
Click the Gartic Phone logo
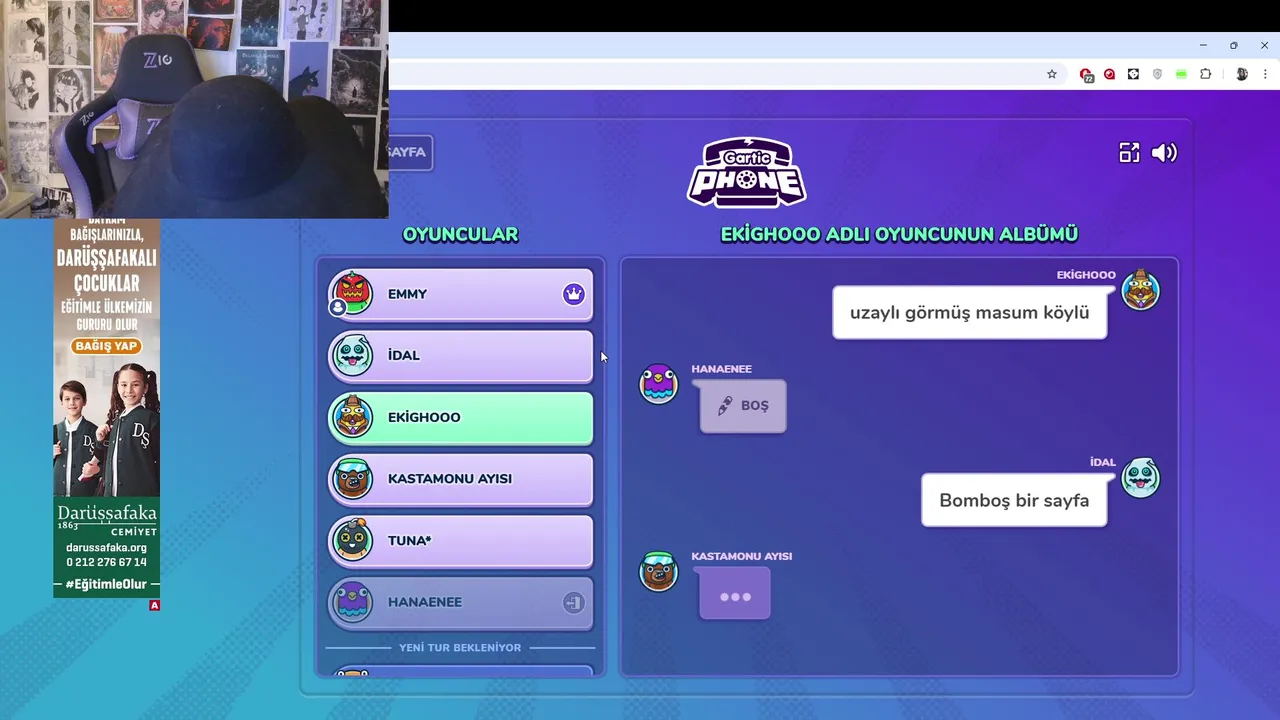746,173
